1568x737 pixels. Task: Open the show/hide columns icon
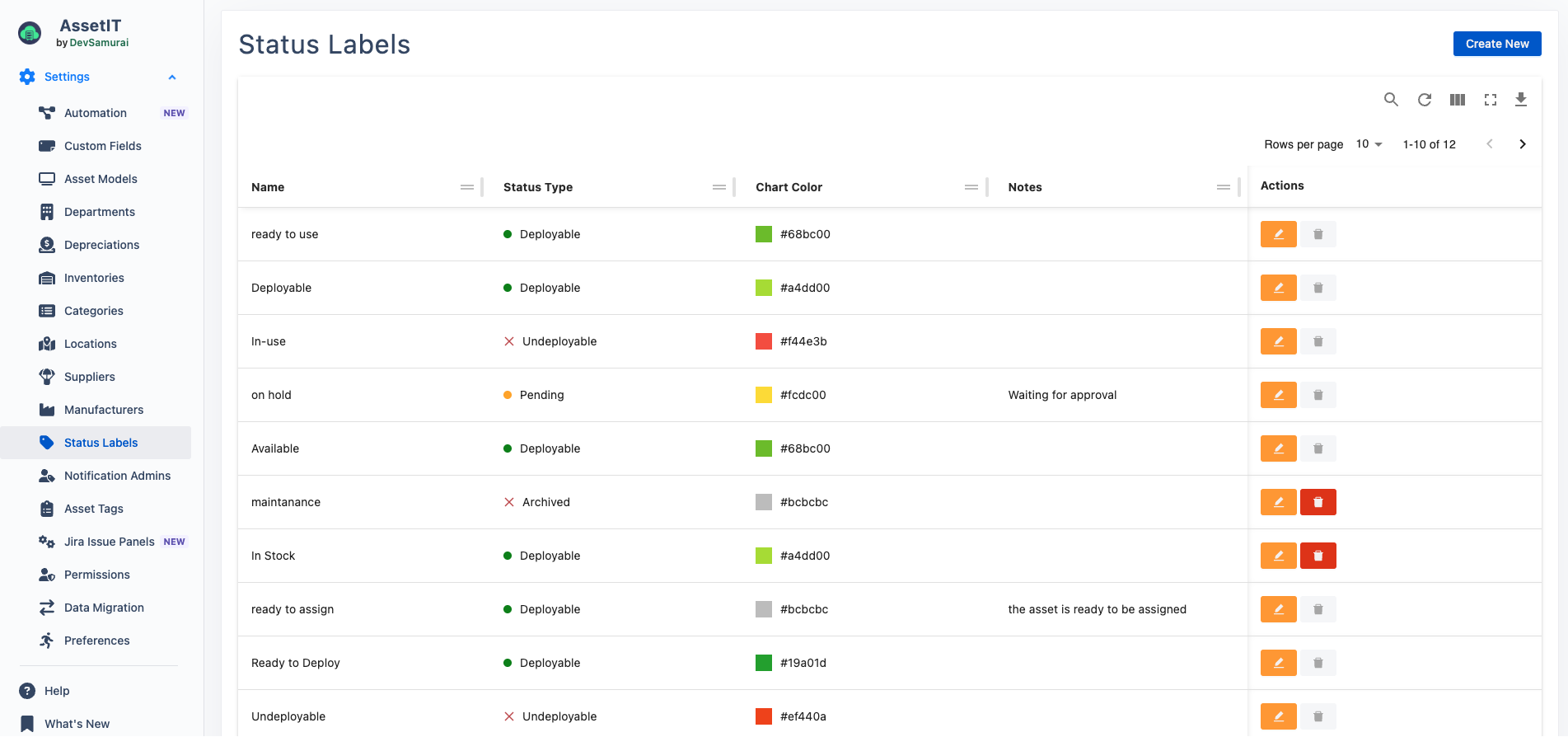(1457, 100)
